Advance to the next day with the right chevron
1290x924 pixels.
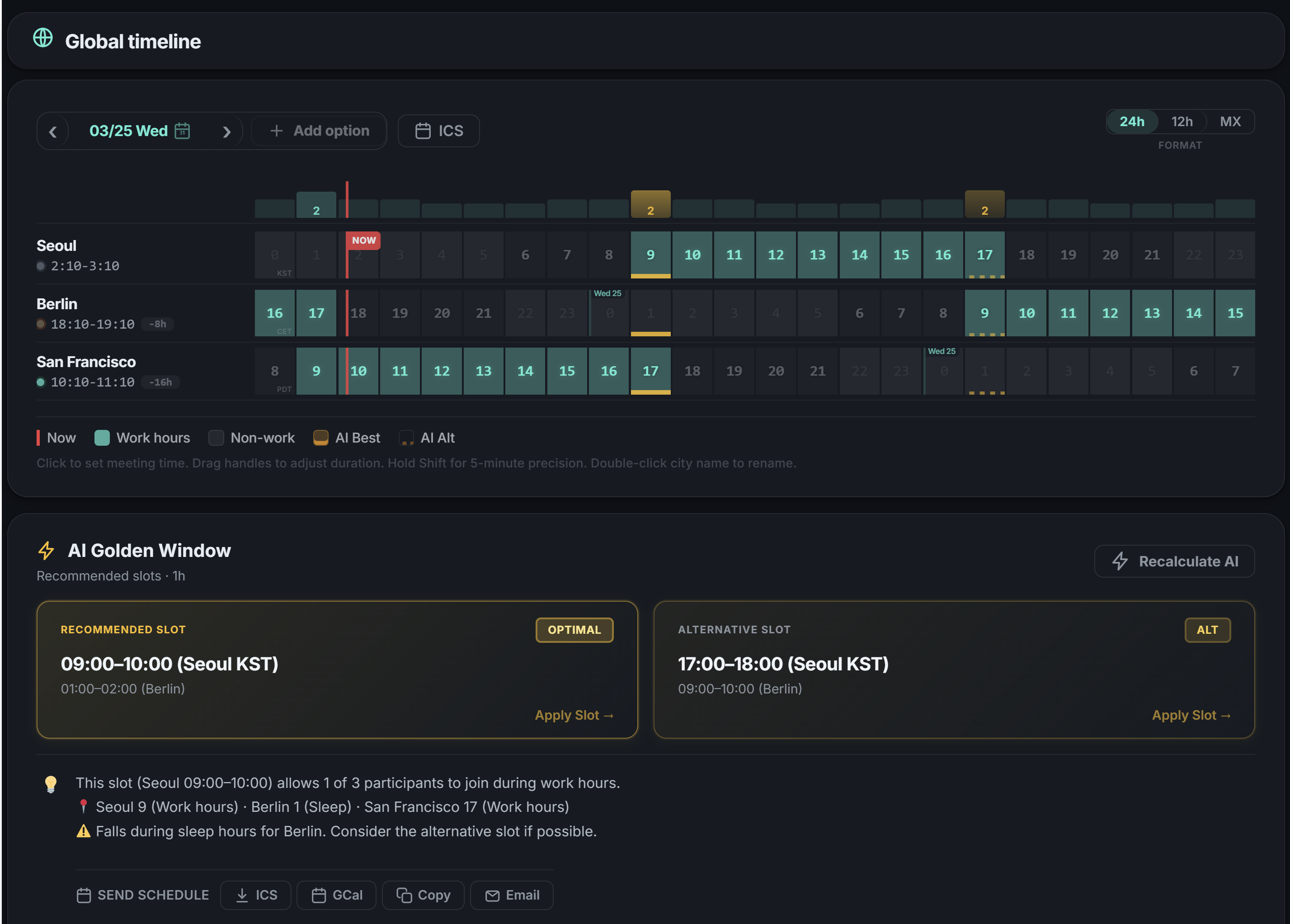227,131
